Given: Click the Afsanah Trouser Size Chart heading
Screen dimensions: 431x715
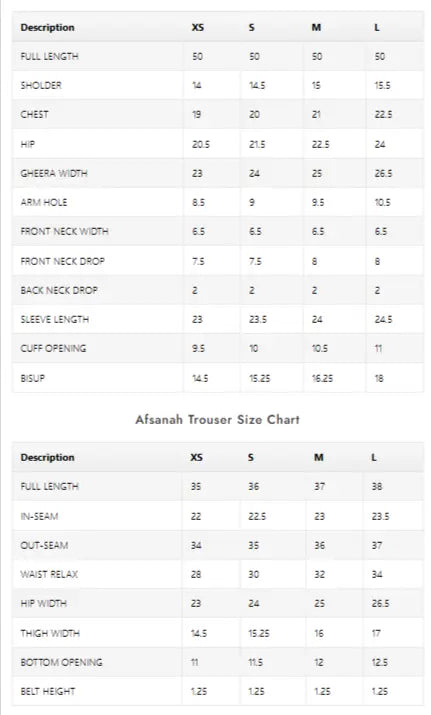Looking at the screenshot, I should (218, 420).
